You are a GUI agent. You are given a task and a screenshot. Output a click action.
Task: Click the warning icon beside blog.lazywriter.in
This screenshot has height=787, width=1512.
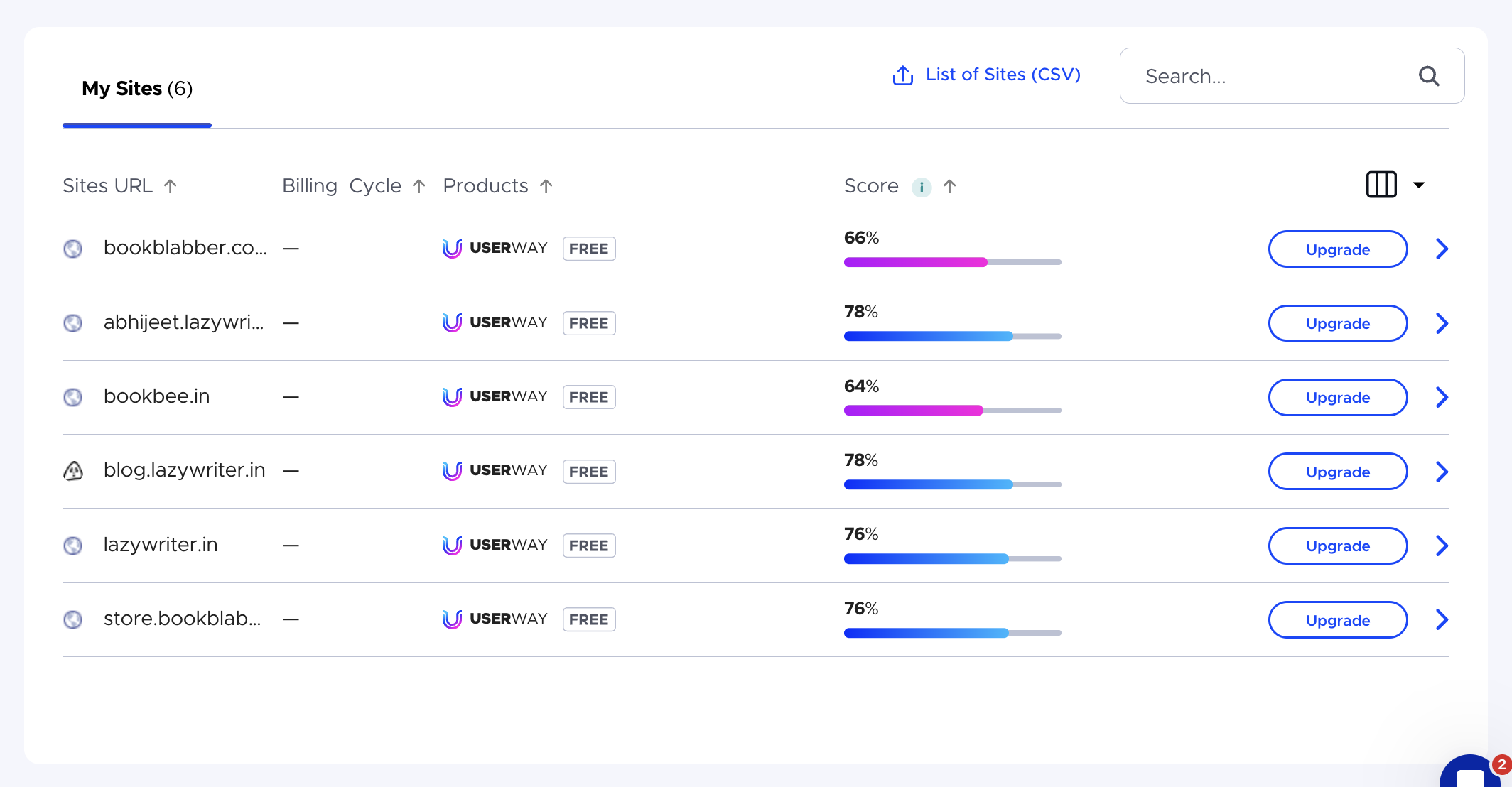[x=73, y=470]
